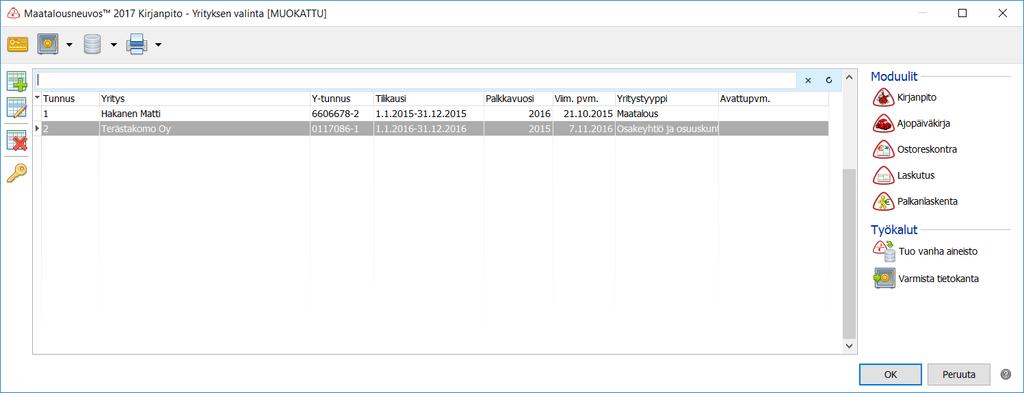Image resolution: width=1024 pixels, height=393 pixels.
Task: Open the column selector arrow before Tunnus
Action: 37,98
